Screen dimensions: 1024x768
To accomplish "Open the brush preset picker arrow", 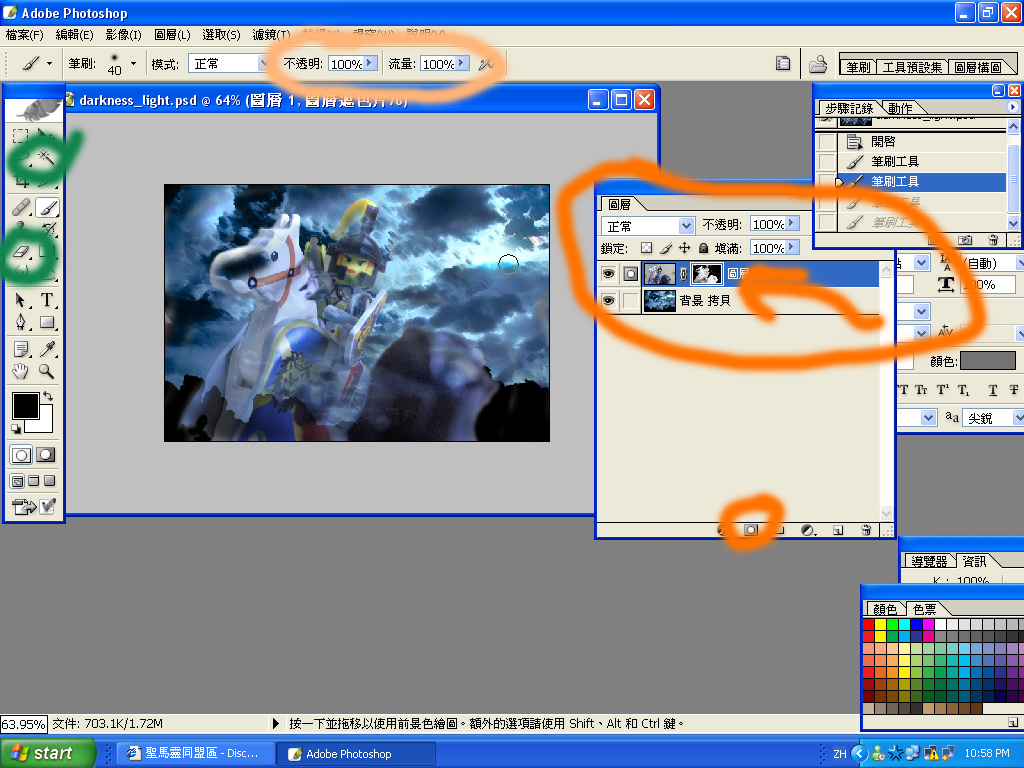I will 133,63.
